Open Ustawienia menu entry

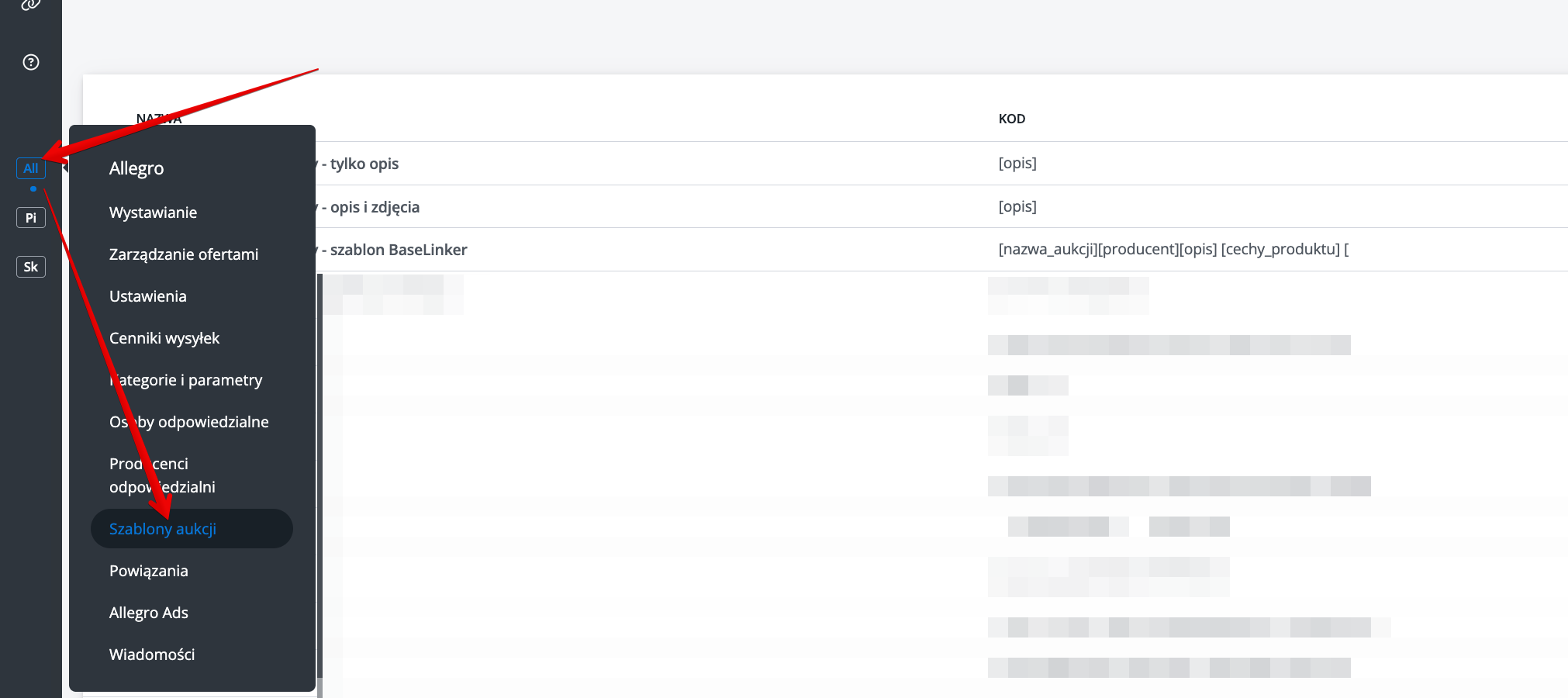[x=148, y=296]
